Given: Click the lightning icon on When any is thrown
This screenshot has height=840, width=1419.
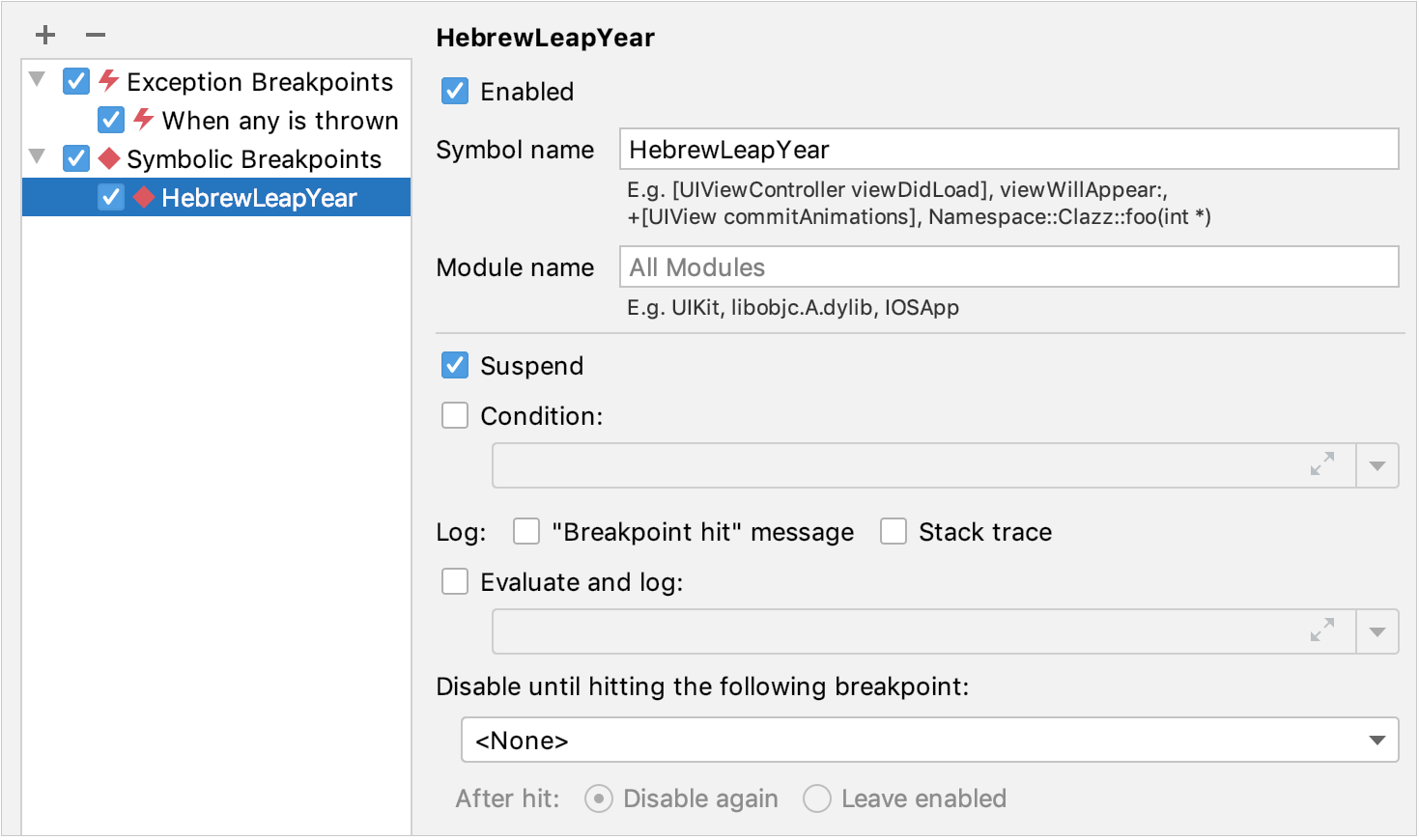Looking at the screenshot, I should [x=145, y=120].
